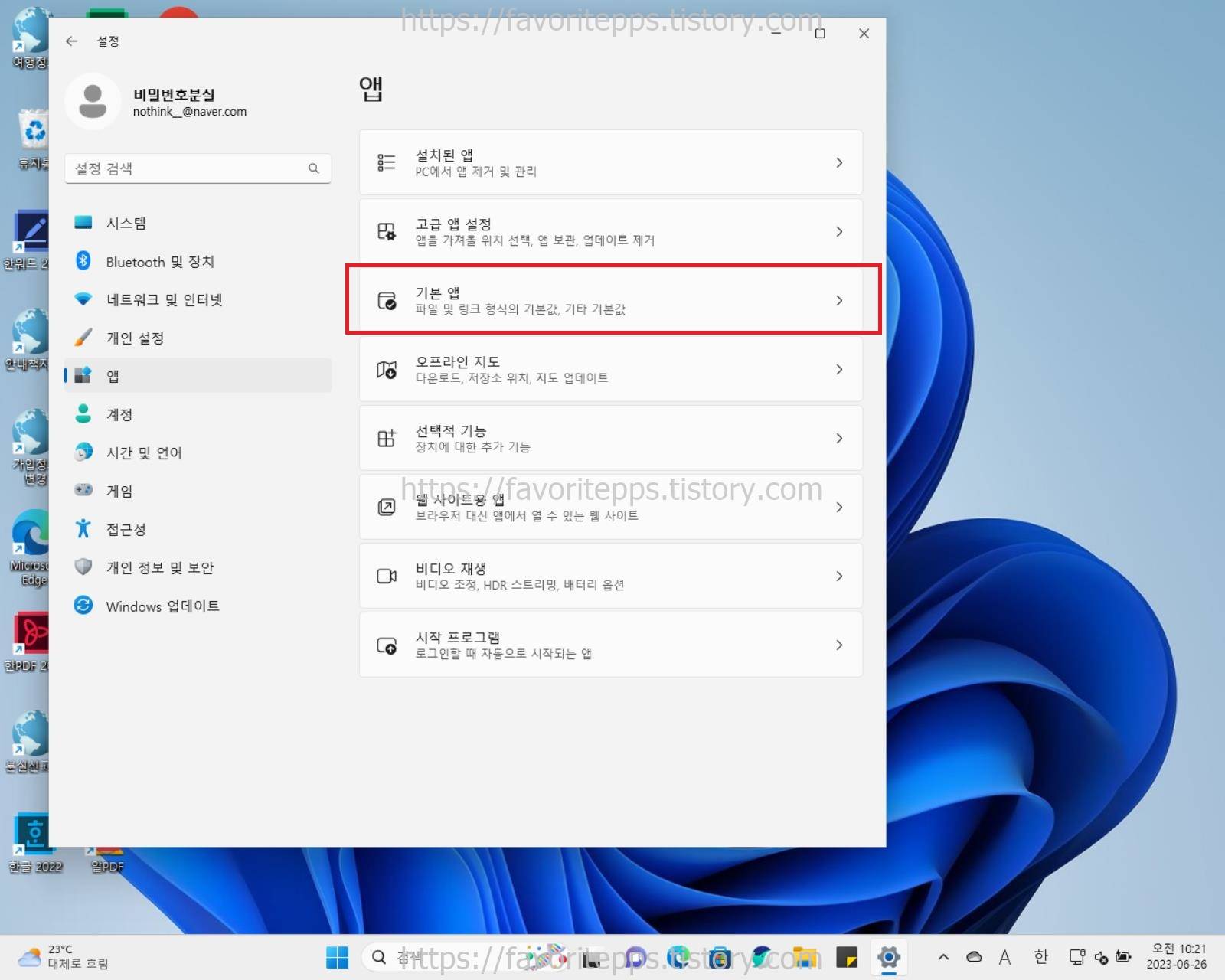This screenshot has width=1225, height=980.
Task: Open 시스템 settings in the sidebar
Action: pyautogui.click(x=198, y=223)
